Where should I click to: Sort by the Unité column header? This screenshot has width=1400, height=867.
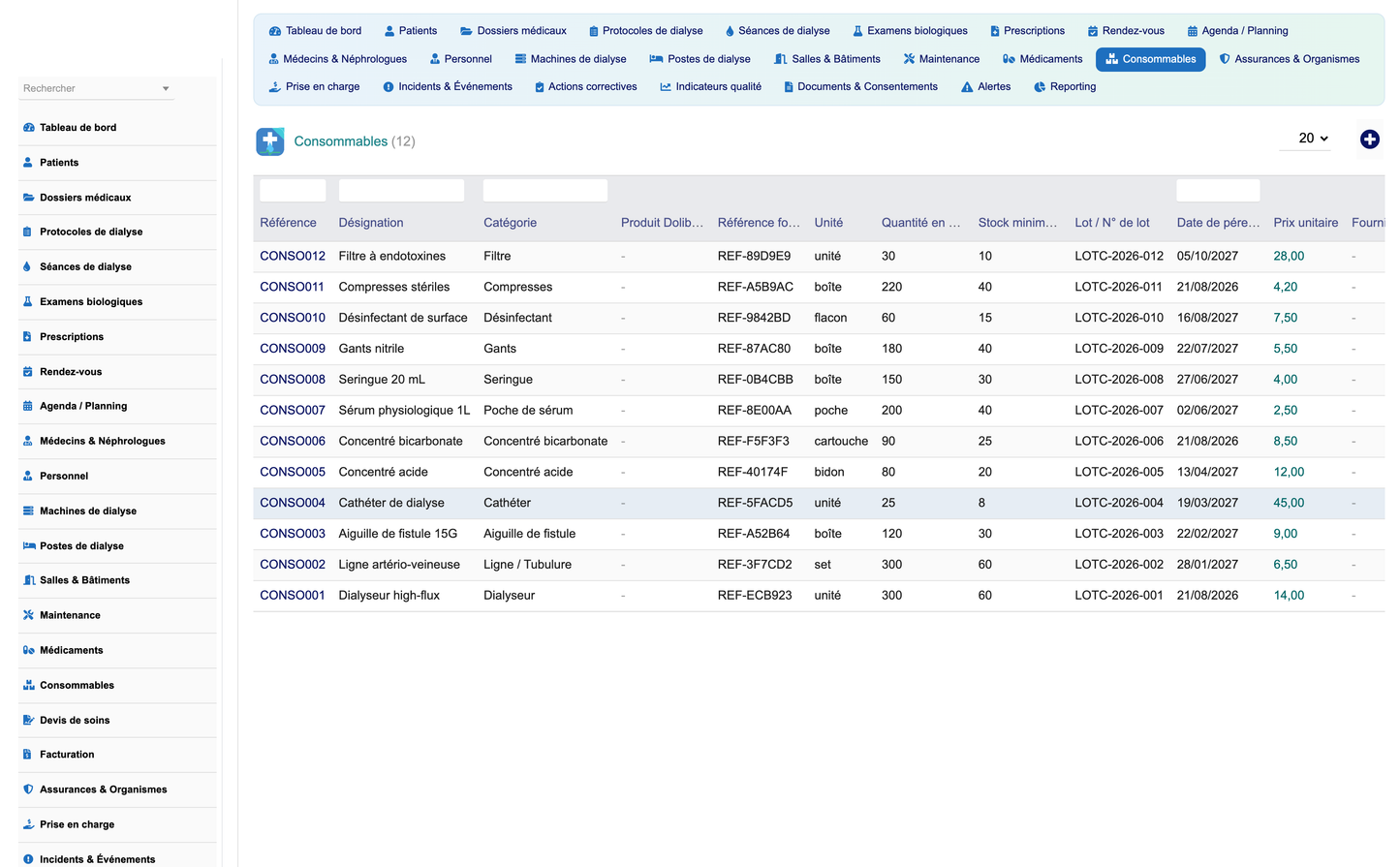tap(828, 223)
